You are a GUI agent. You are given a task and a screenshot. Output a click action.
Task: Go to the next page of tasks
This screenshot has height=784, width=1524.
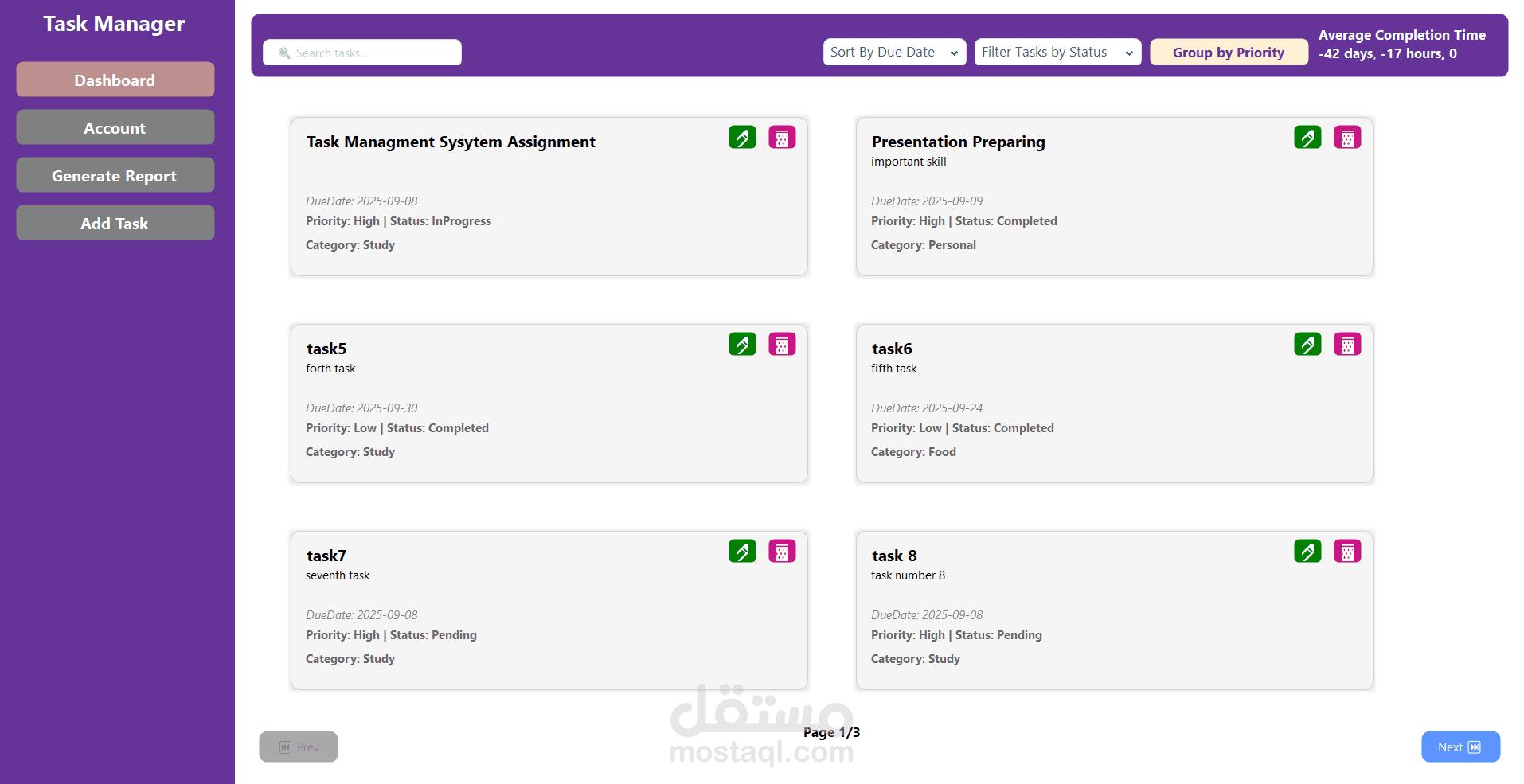pos(1460,747)
